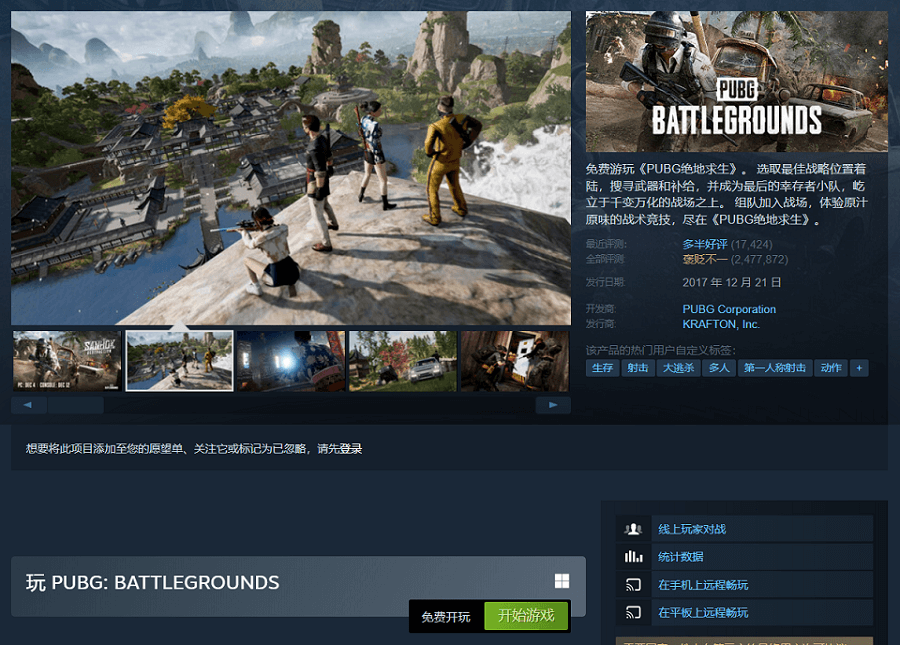Image resolution: width=900 pixels, height=645 pixels.
Task: Click the right arrow below the screenshot gallery
Action: coord(553,404)
